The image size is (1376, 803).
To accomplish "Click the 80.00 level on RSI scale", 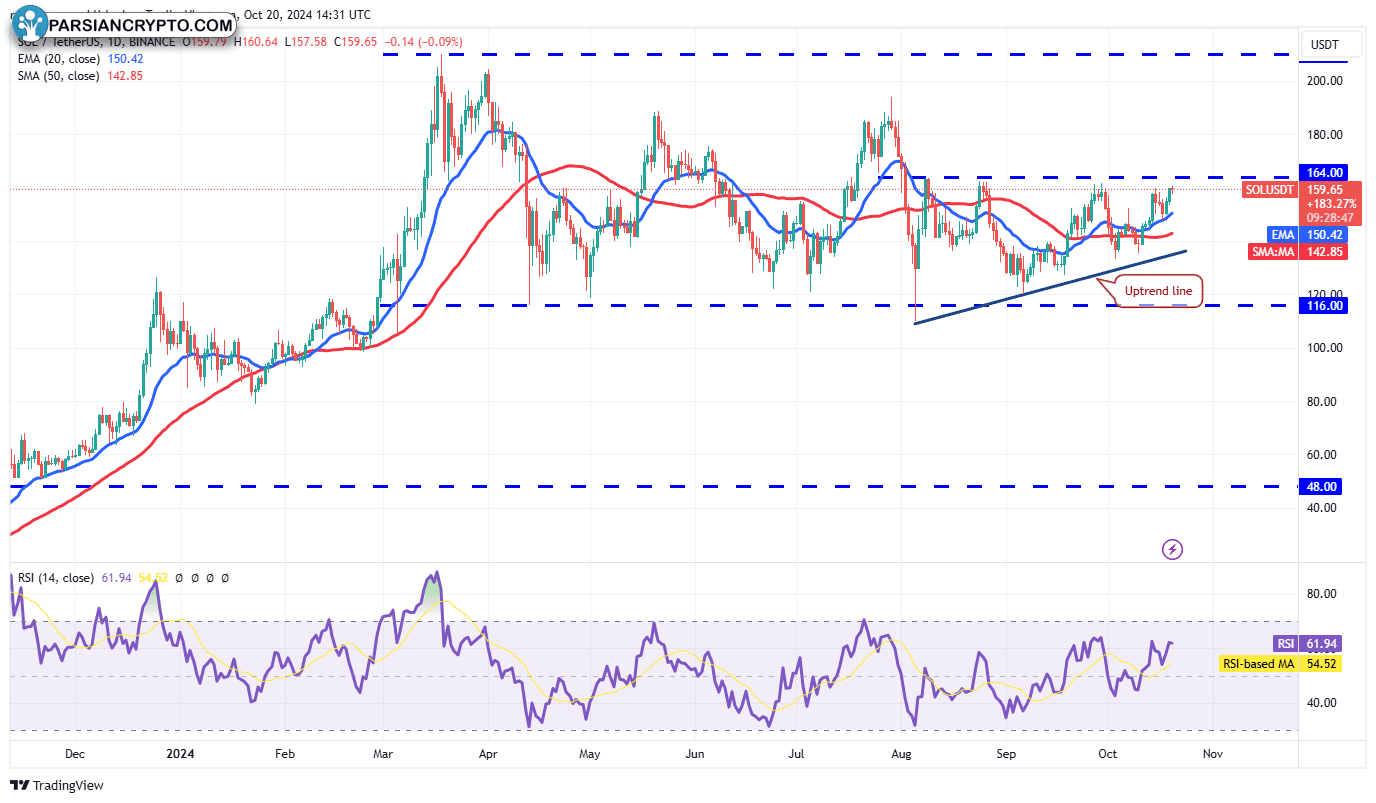I will (x=1323, y=594).
